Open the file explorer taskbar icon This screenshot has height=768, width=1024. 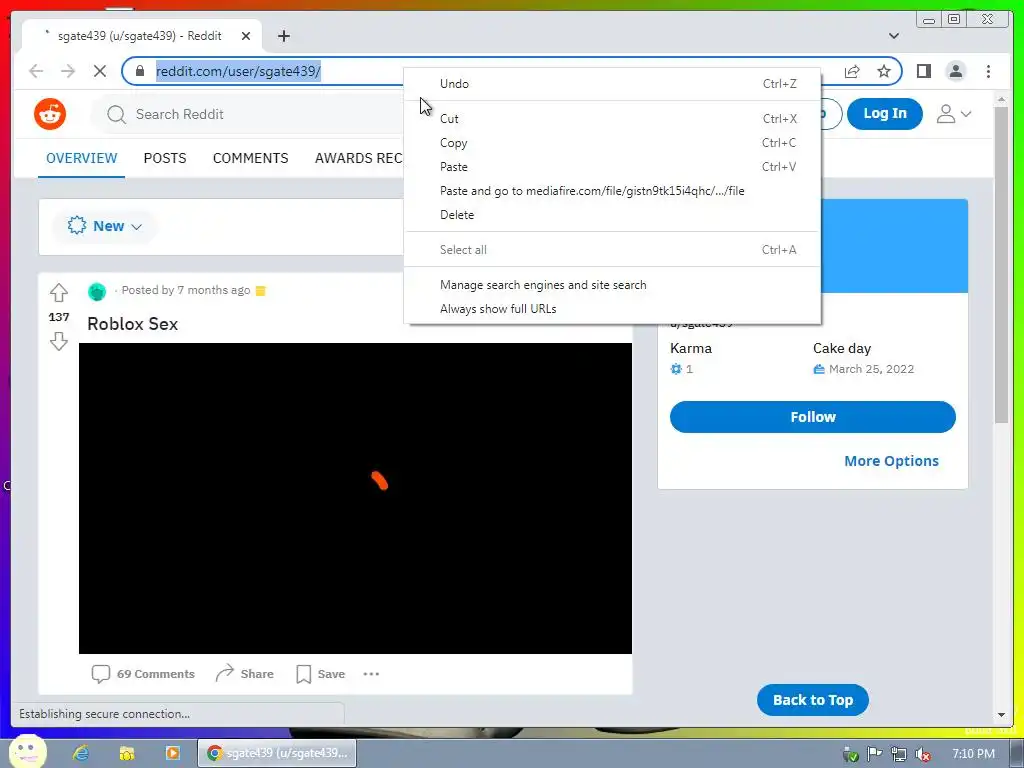pos(127,753)
